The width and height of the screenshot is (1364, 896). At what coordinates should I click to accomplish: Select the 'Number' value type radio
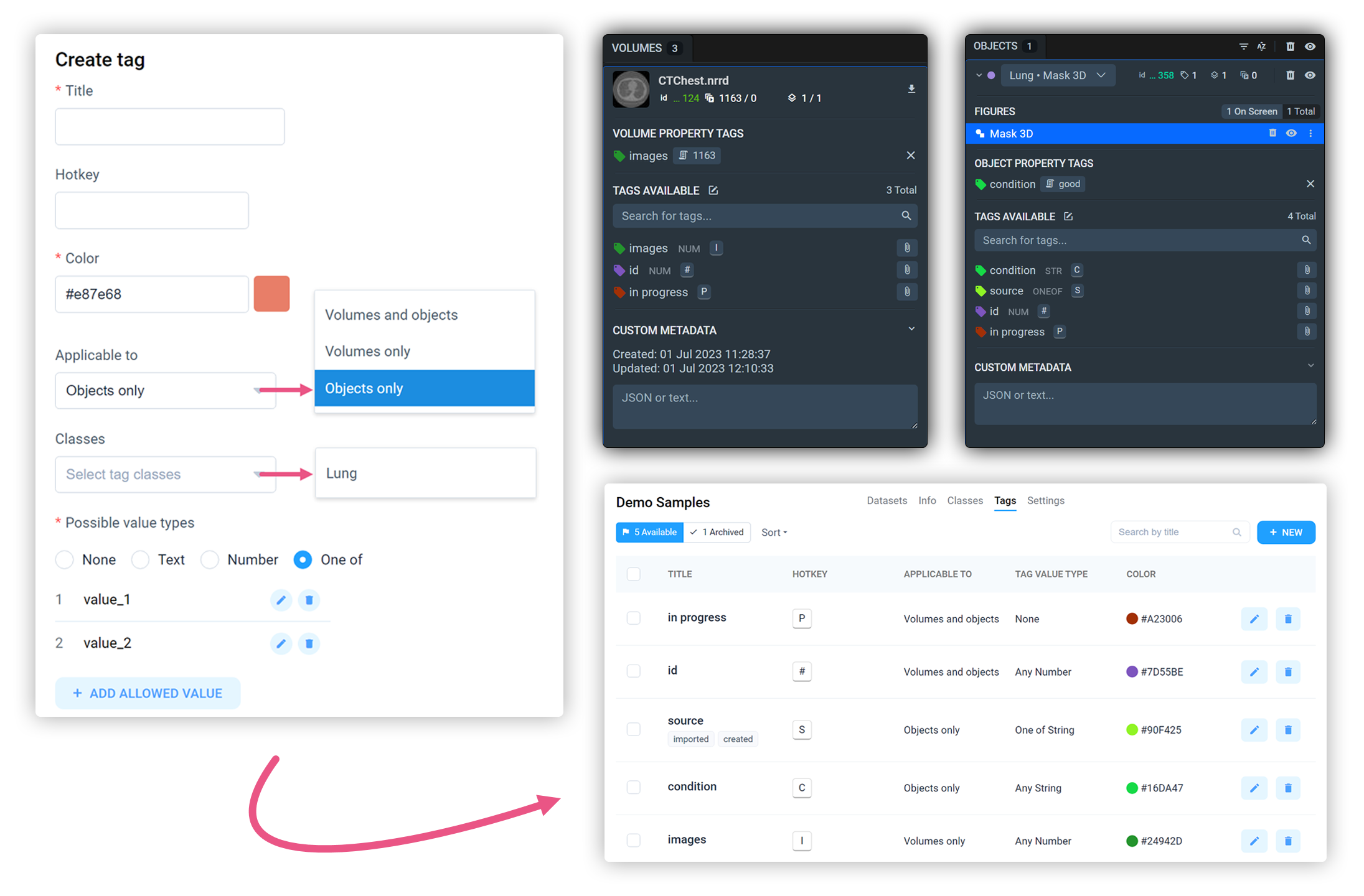point(210,559)
